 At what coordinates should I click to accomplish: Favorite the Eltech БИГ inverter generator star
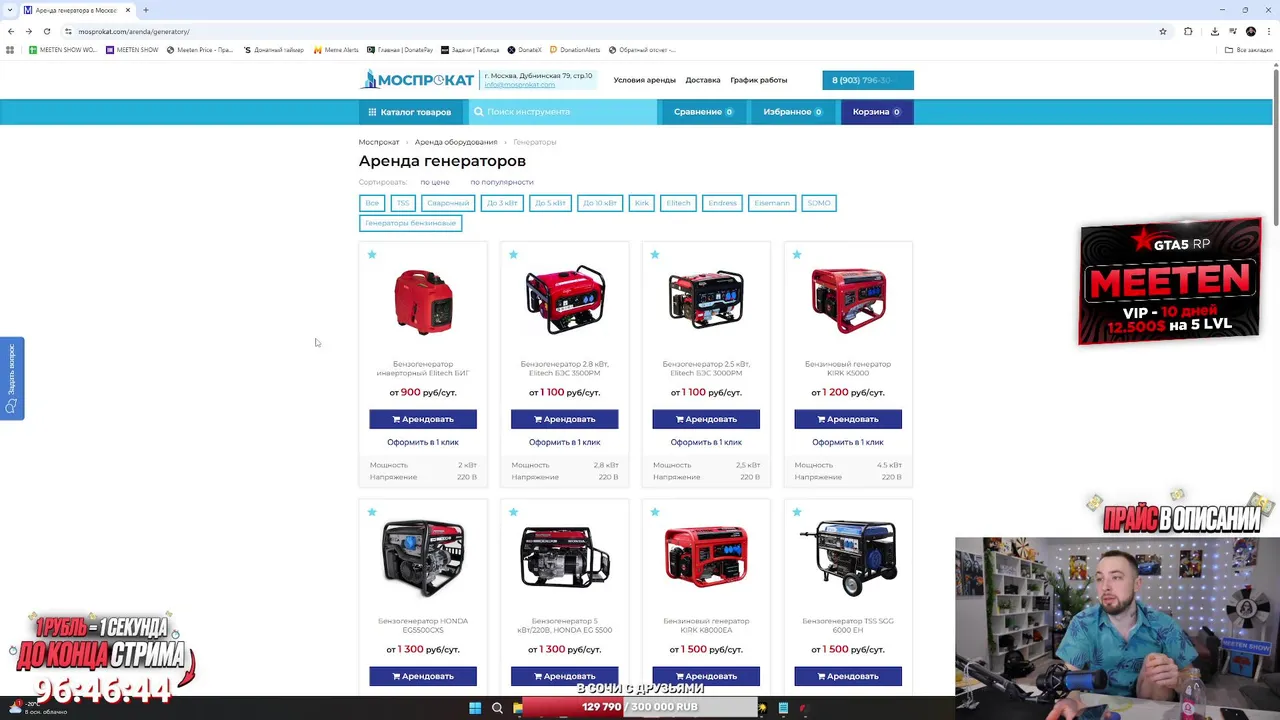pos(372,255)
